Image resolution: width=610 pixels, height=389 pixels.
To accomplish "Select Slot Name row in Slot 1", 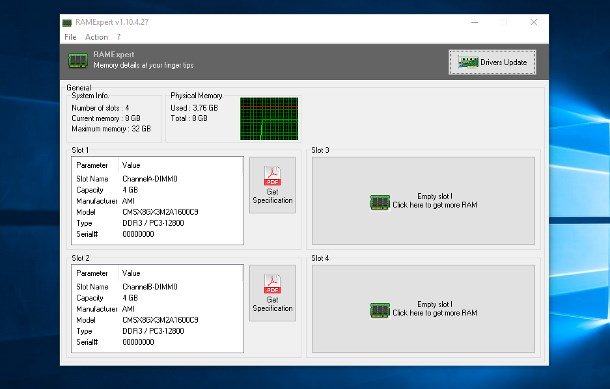I will pyautogui.click(x=157, y=179).
